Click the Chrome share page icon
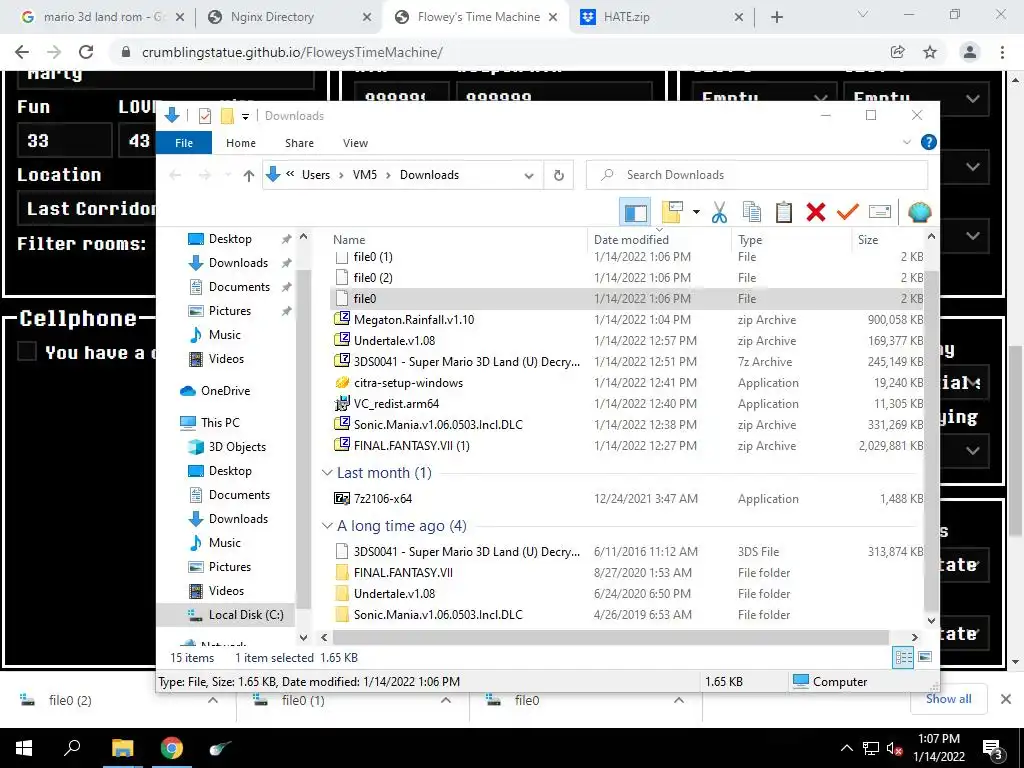The height and width of the screenshot is (768, 1024). pos(897,52)
